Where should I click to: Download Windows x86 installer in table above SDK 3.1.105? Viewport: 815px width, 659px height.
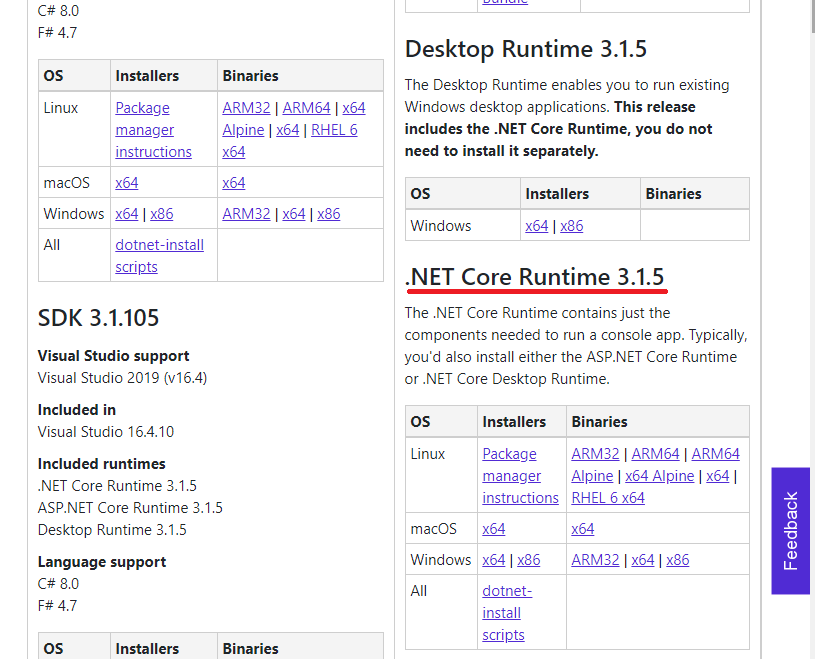click(162, 214)
